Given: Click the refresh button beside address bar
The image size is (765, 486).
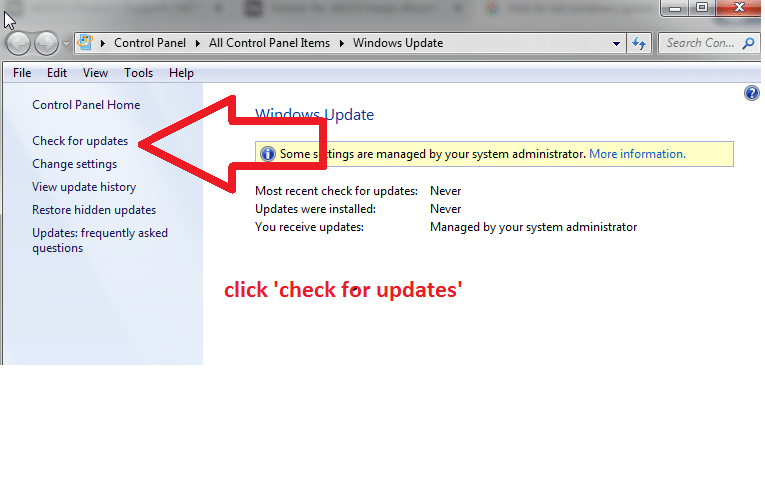Looking at the screenshot, I should 639,43.
